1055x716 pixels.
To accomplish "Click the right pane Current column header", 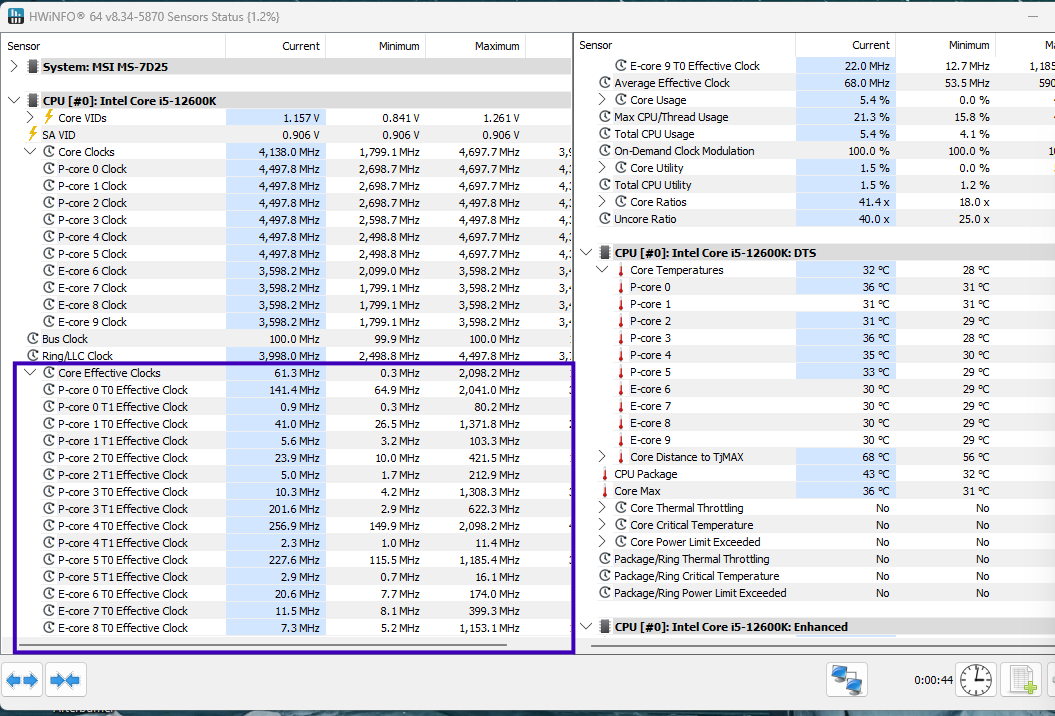I will (845, 45).
